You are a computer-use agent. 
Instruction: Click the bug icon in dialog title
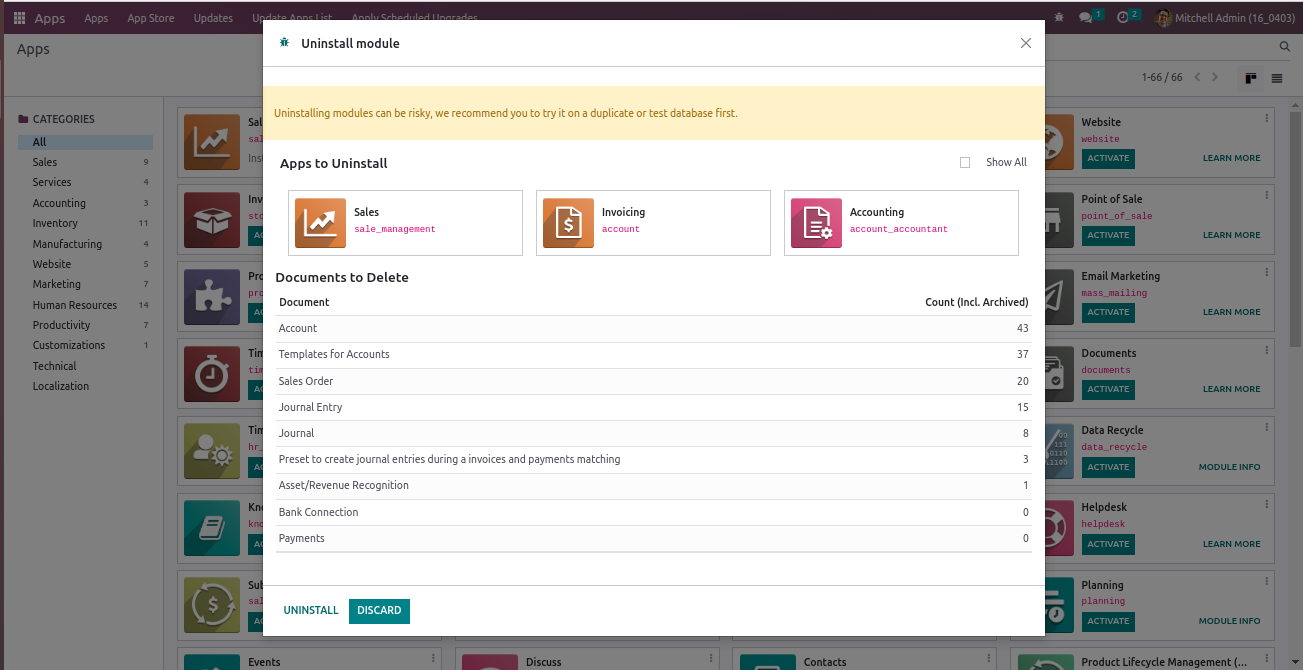pos(285,43)
